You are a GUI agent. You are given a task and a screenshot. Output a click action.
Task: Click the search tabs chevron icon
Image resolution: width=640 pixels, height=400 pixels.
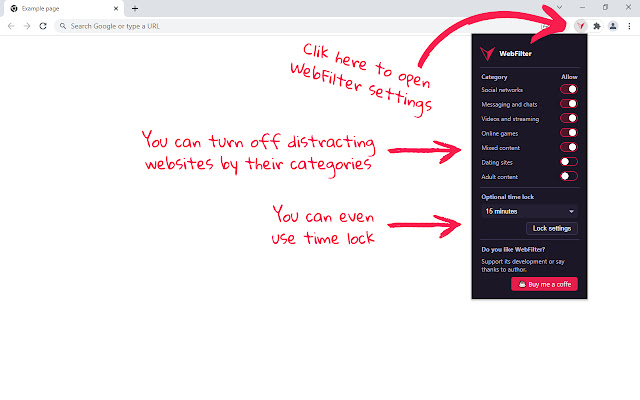coord(560,7)
